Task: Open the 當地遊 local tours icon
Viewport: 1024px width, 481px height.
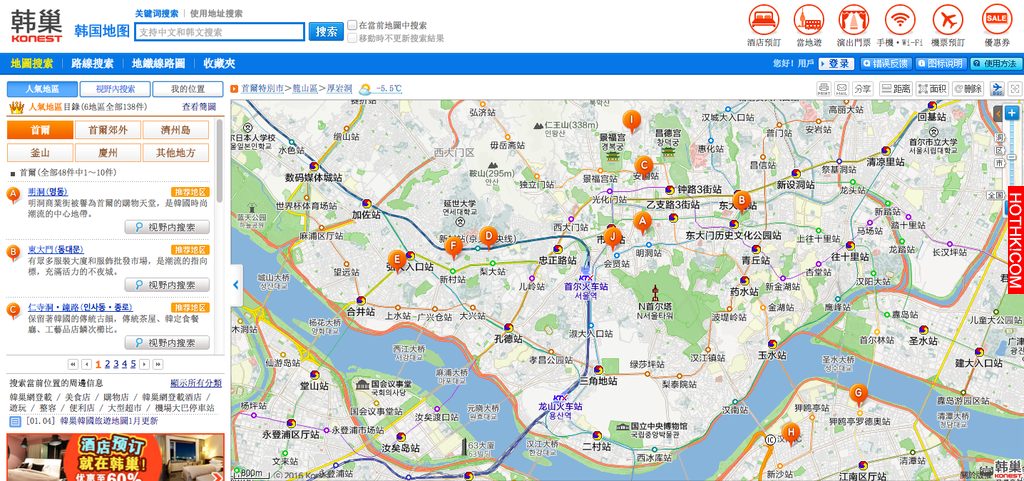Action: coord(808,20)
